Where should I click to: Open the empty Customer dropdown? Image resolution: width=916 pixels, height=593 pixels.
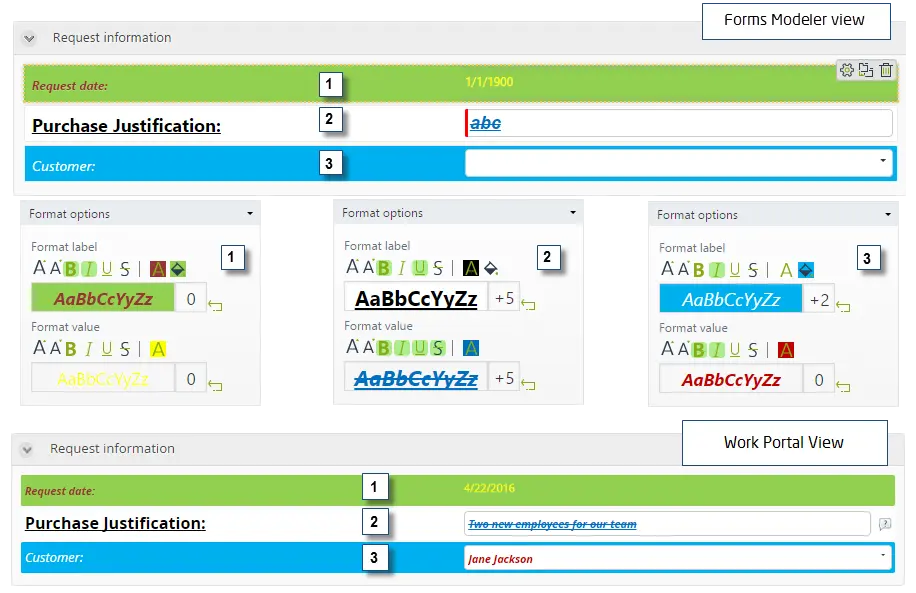(x=679, y=163)
